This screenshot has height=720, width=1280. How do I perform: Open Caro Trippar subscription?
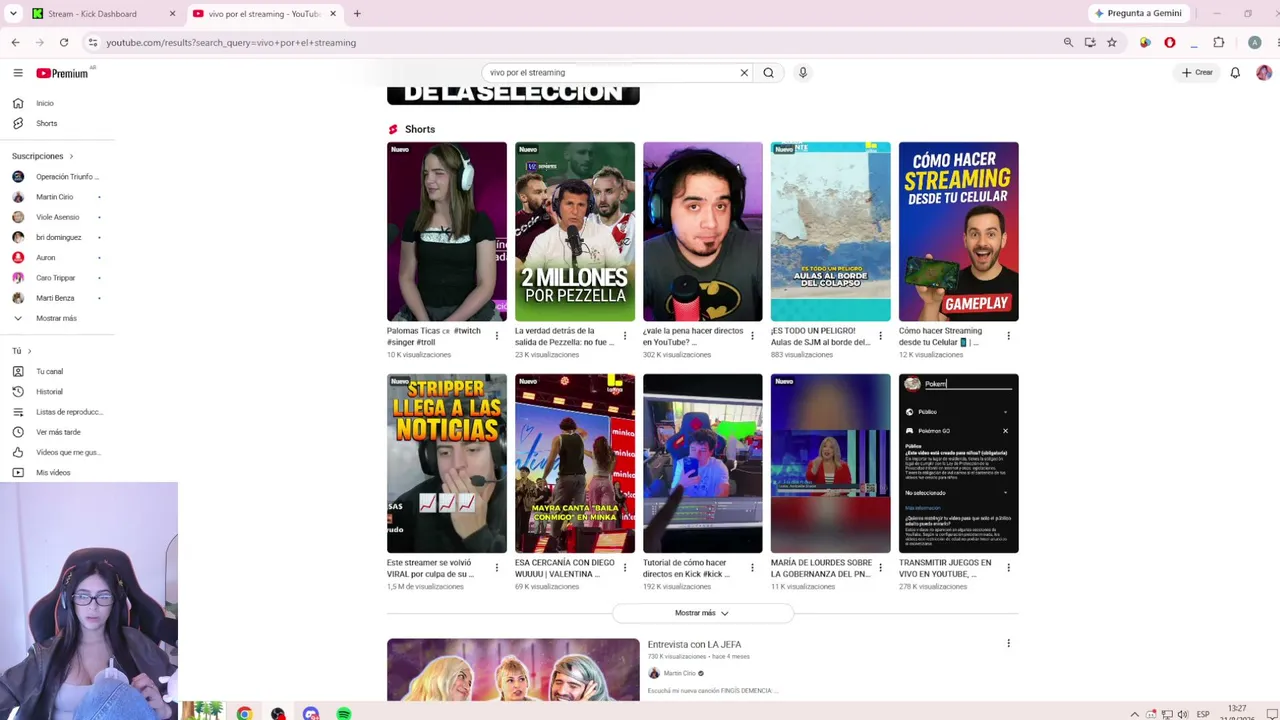click(57, 278)
